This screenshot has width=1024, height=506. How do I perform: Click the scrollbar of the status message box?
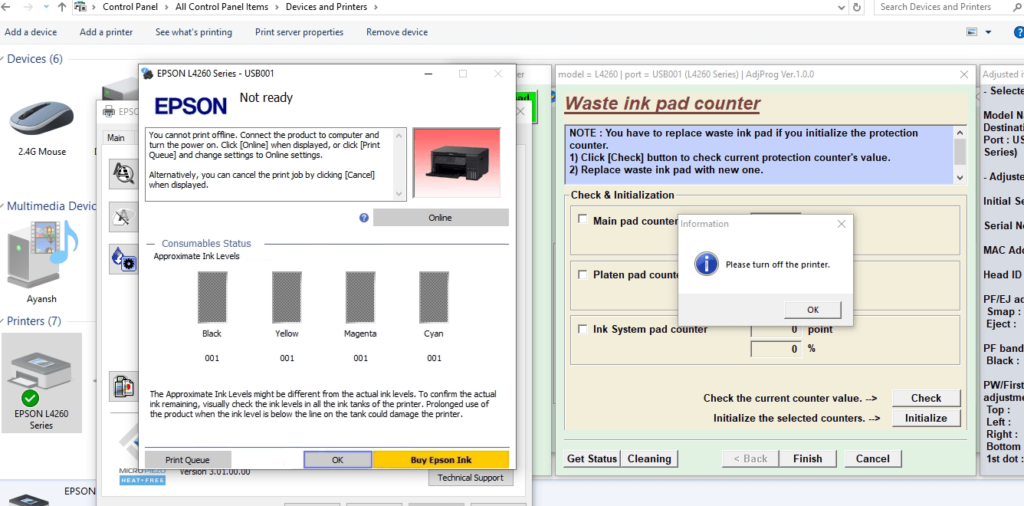pyautogui.click(x=400, y=164)
